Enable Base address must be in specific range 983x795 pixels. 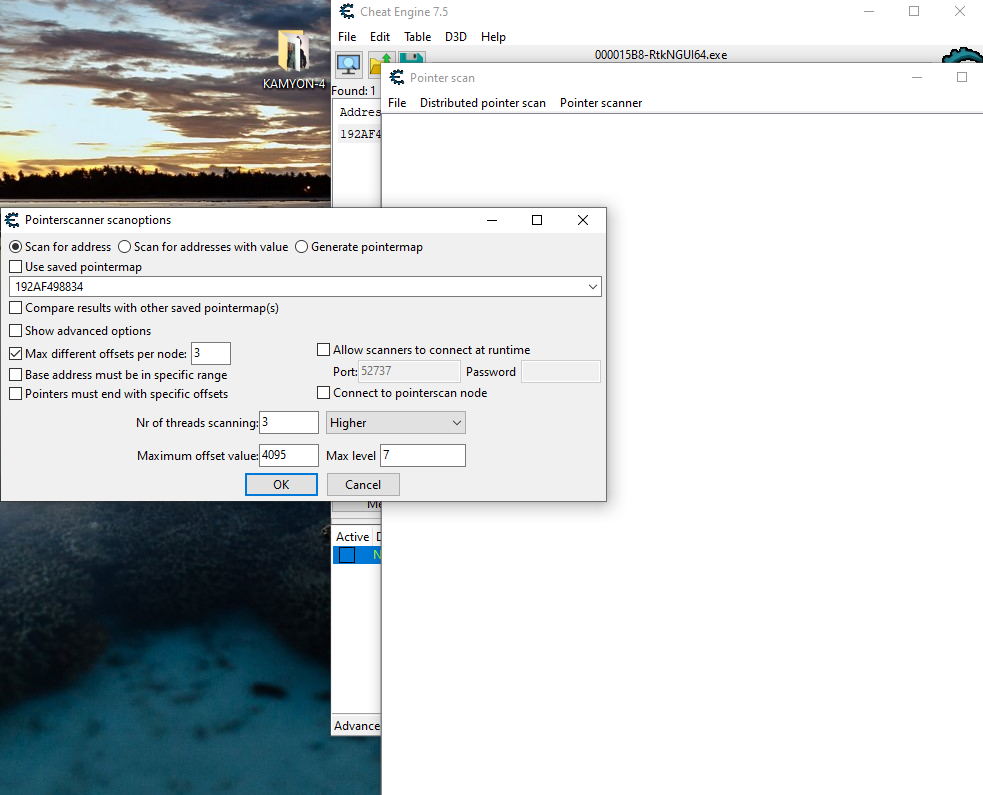16,375
